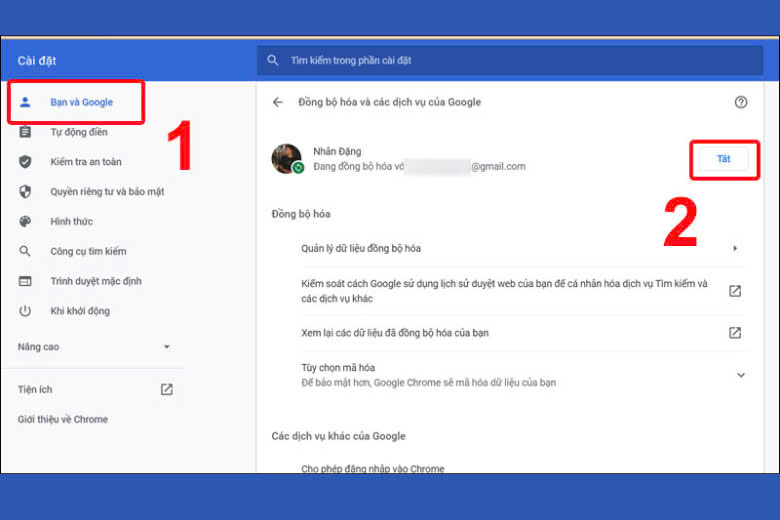Click the magnifier icon for Công cụ tìm kiếm

tap(25, 251)
